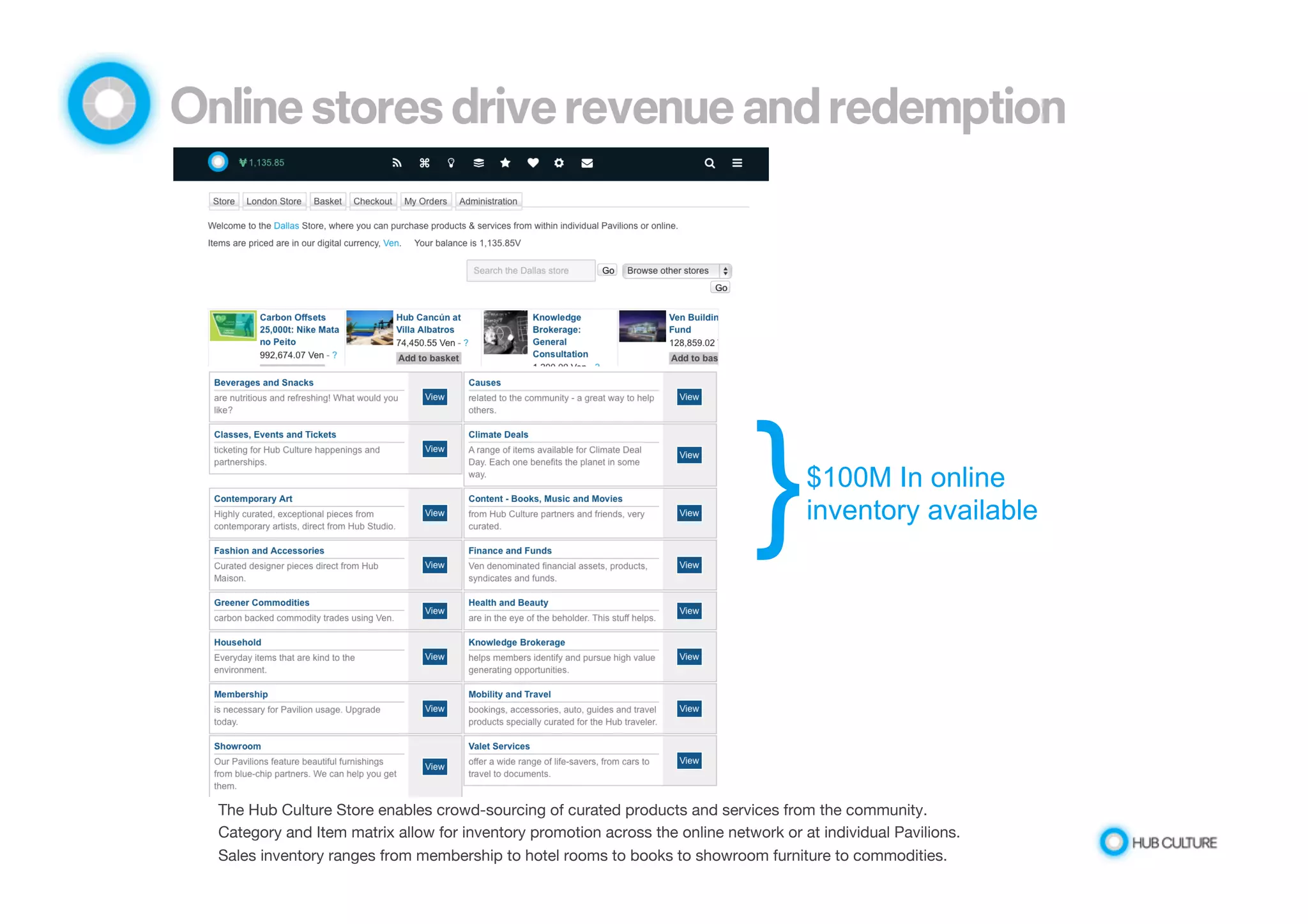Click Go next to the search field
The width and height of the screenshot is (1308, 924).
pos(608,271)
